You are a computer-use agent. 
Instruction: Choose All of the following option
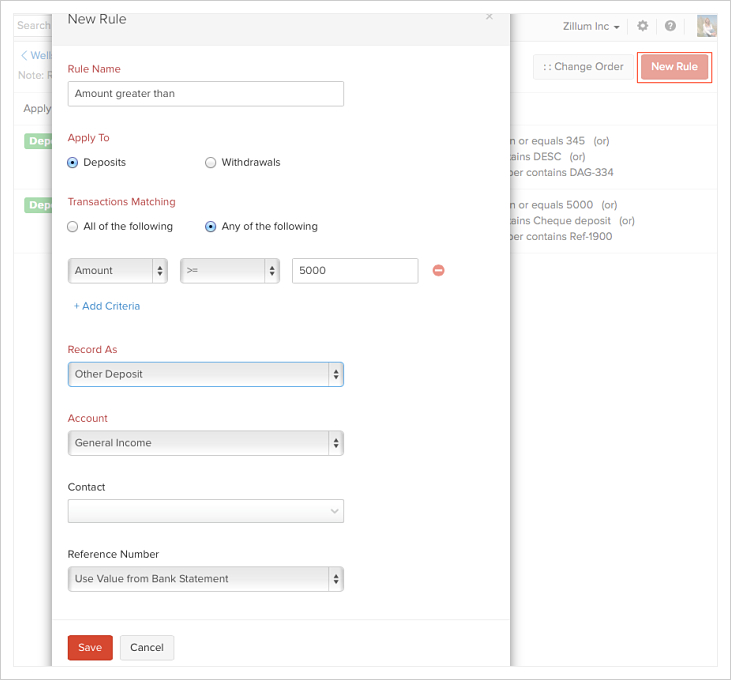[73, 226]
